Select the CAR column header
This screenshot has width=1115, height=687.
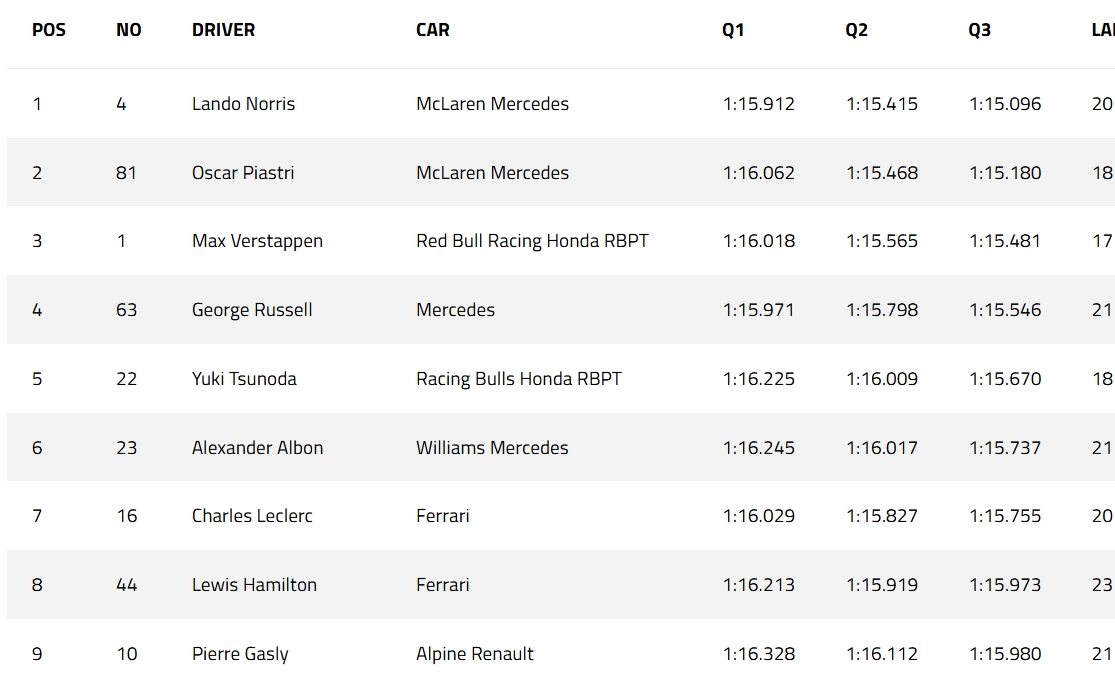[x=432, y=30]
